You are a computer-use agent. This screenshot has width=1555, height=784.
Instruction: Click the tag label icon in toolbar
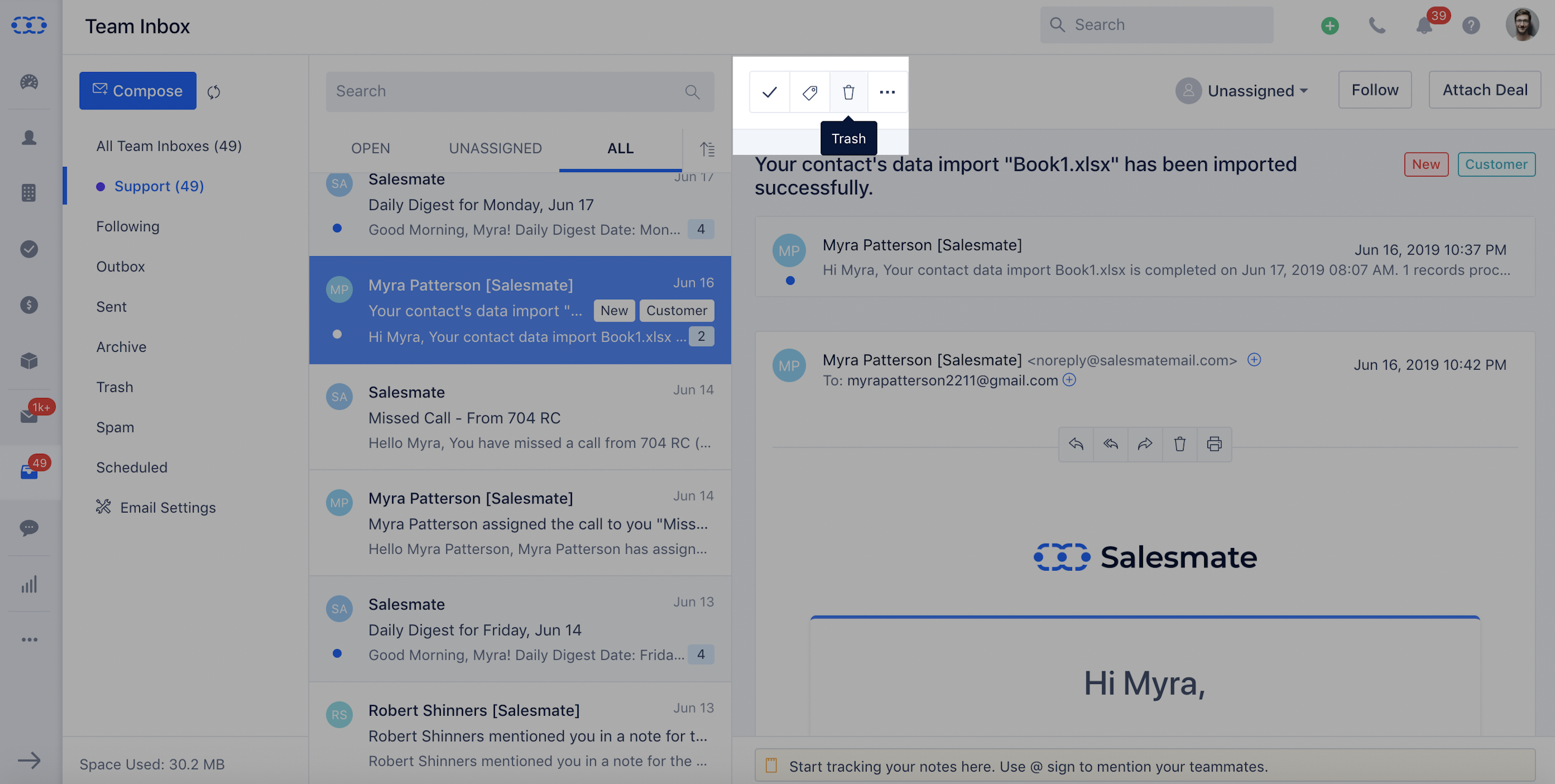[x=809, y=92]
